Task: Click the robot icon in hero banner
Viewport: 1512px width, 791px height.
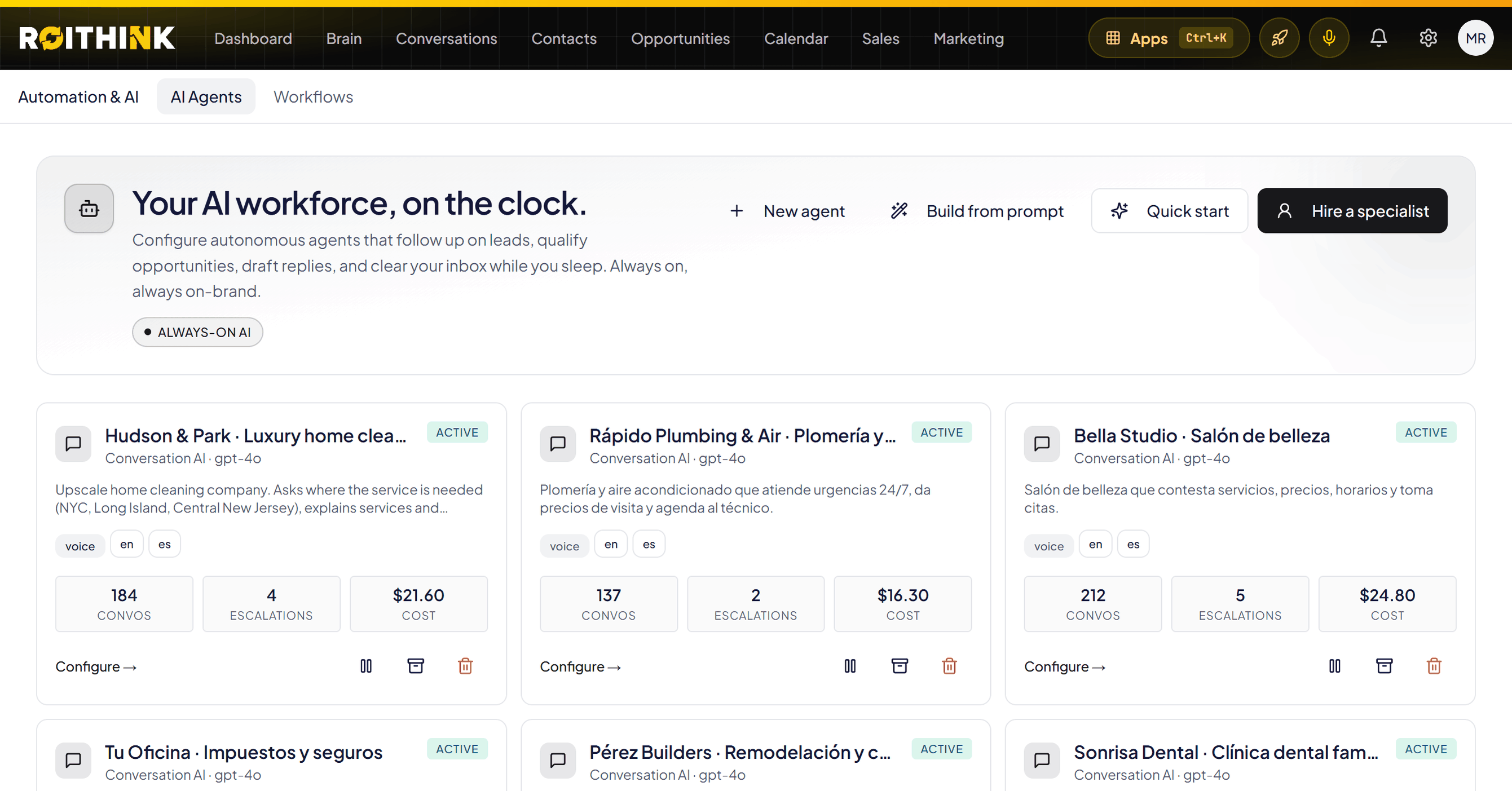Action: (x=89, y=208)
